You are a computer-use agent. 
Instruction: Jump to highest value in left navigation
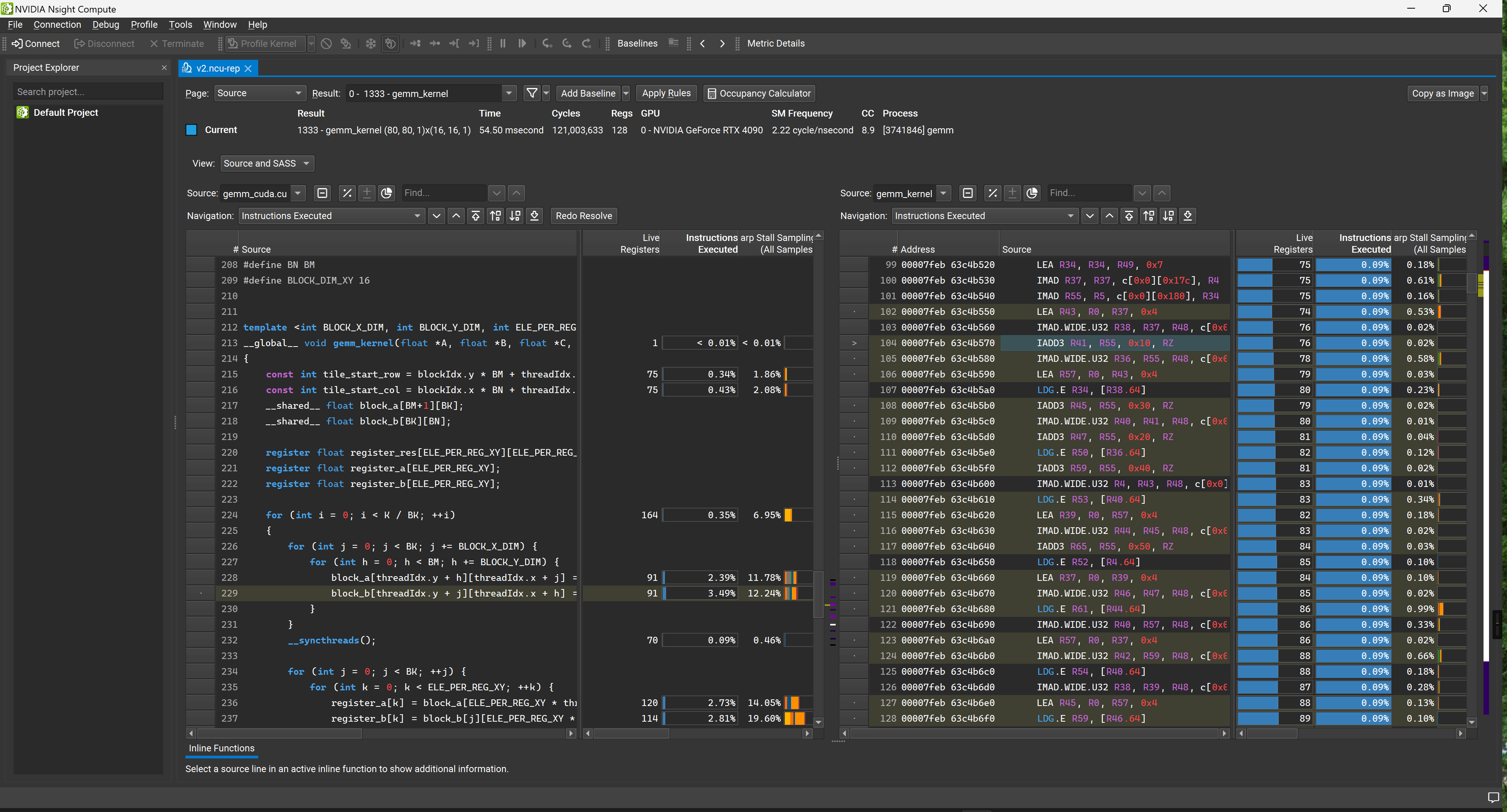[x=476, y=216]
